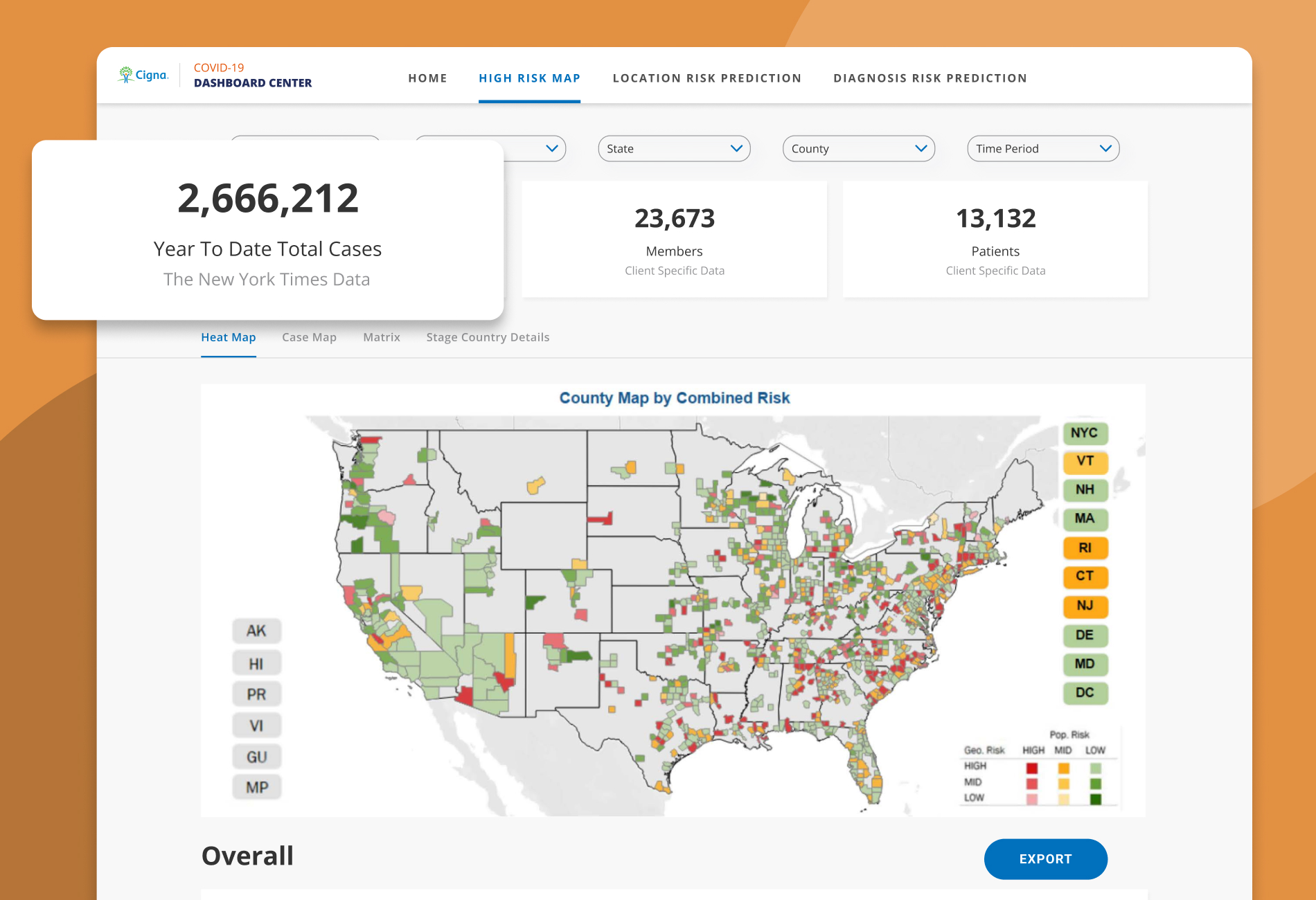Click low geo, low pop risk swatch

tap(1095, 800)
